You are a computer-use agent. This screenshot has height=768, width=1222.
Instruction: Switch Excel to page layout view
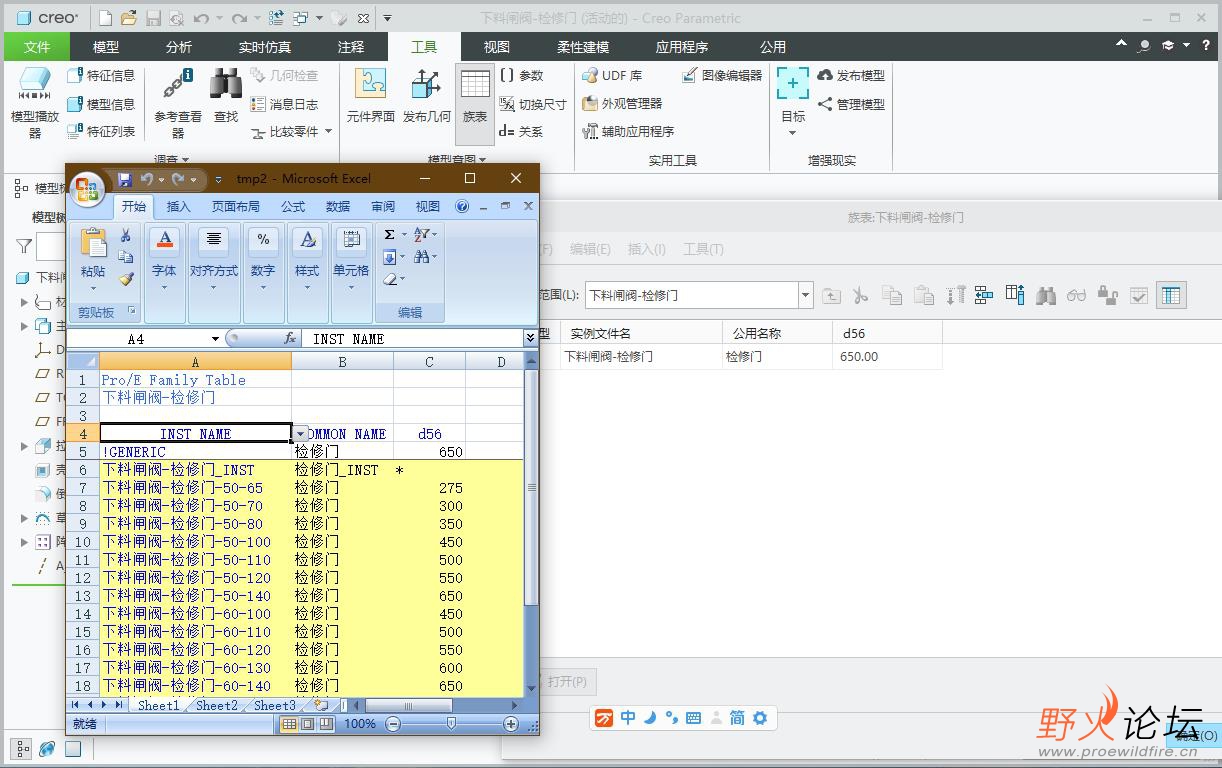(308, 724)
